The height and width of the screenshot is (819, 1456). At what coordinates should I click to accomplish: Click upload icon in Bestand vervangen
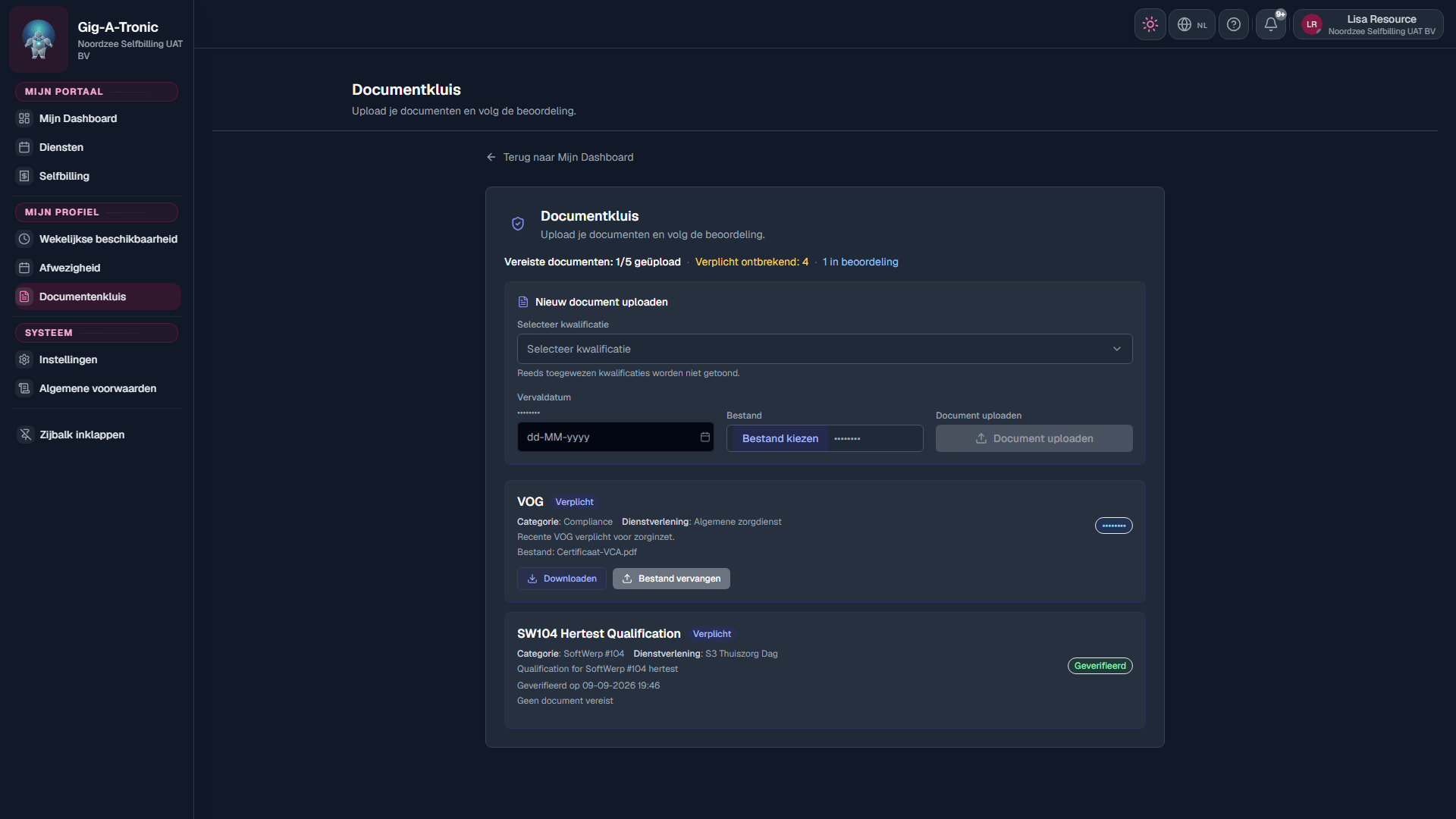pyautogui.click(x=627, y=579)
